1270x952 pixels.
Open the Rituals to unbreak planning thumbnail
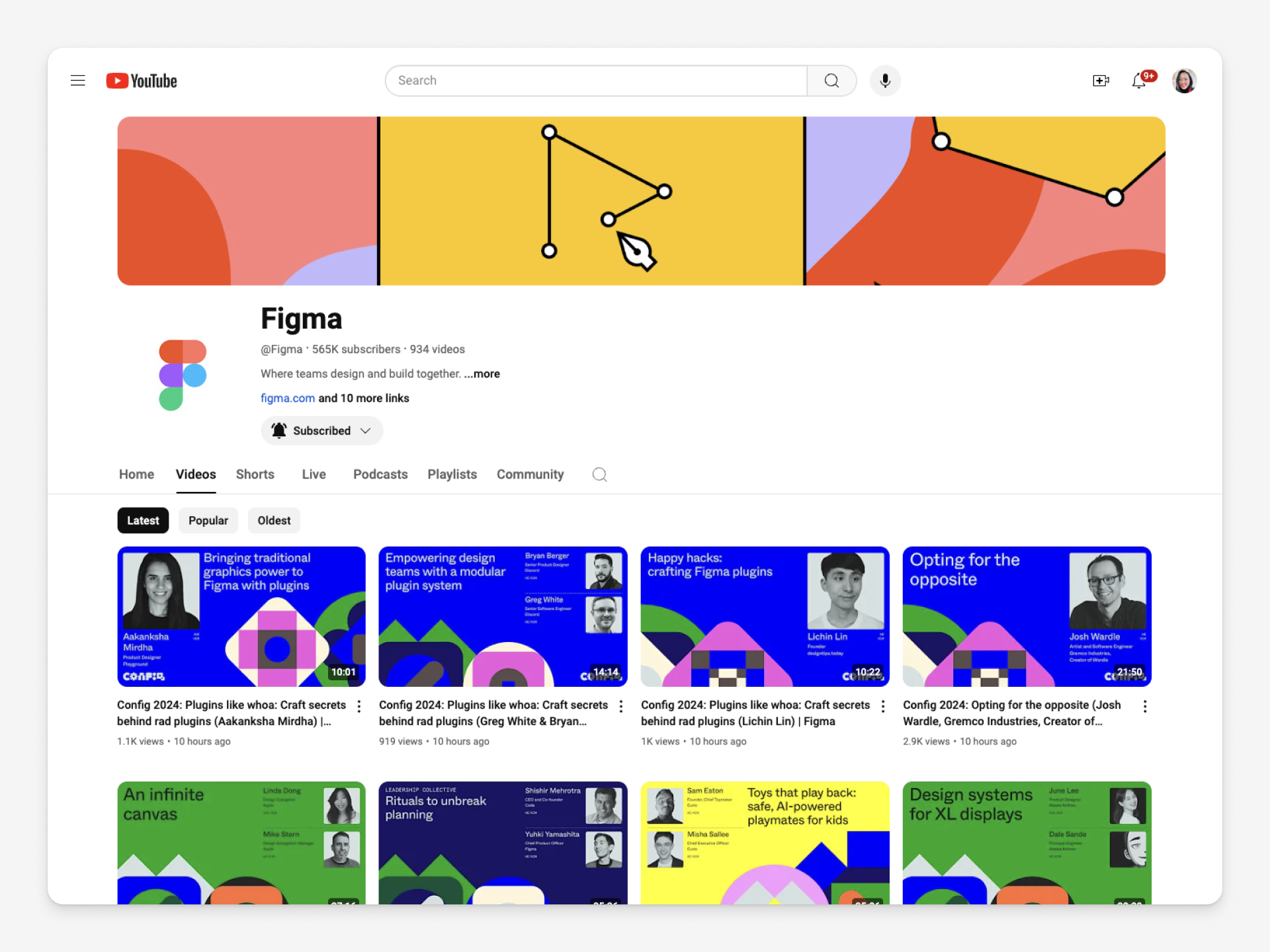(x=503, y=843)
